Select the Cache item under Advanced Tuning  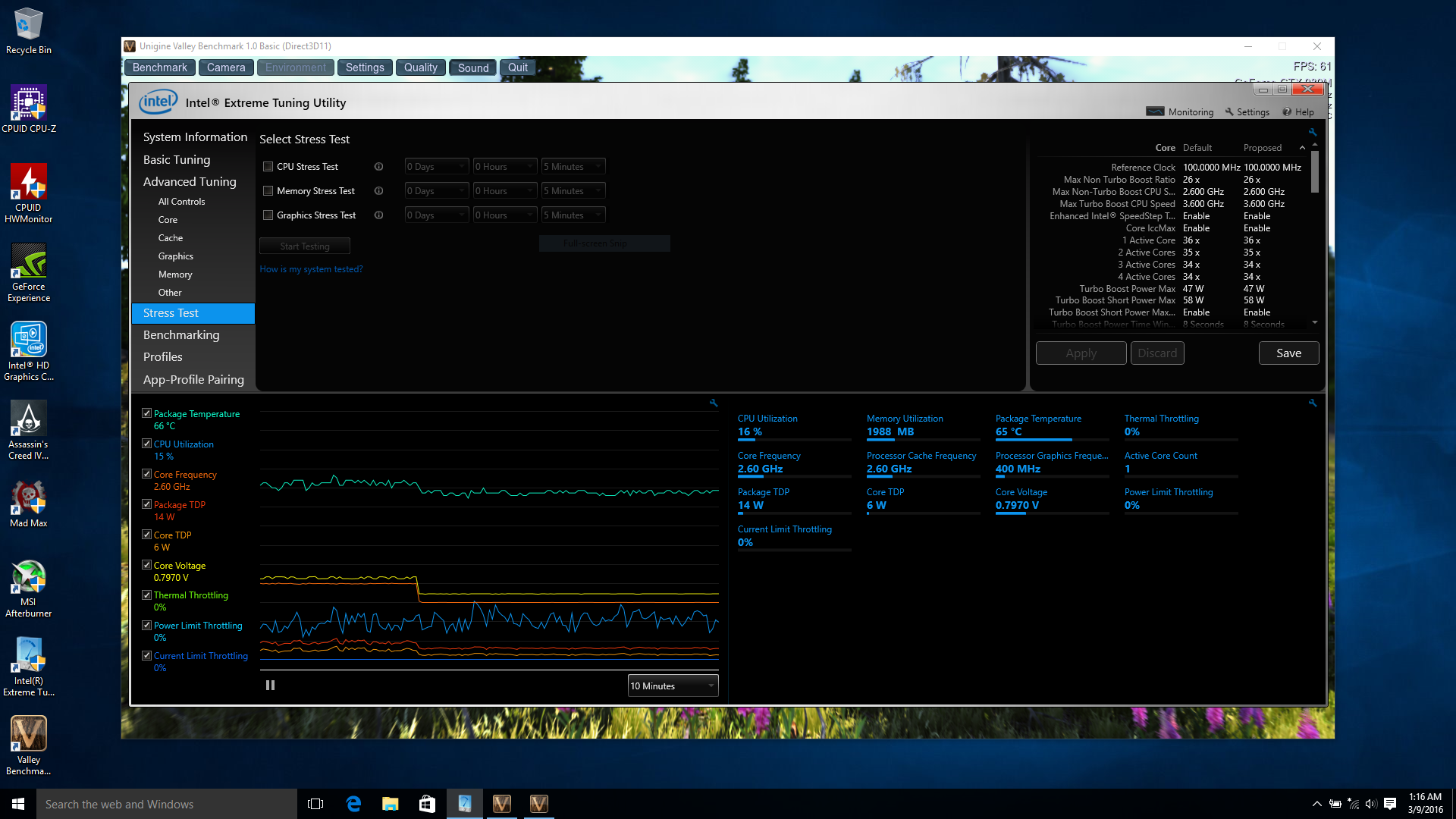coord(171,238)
